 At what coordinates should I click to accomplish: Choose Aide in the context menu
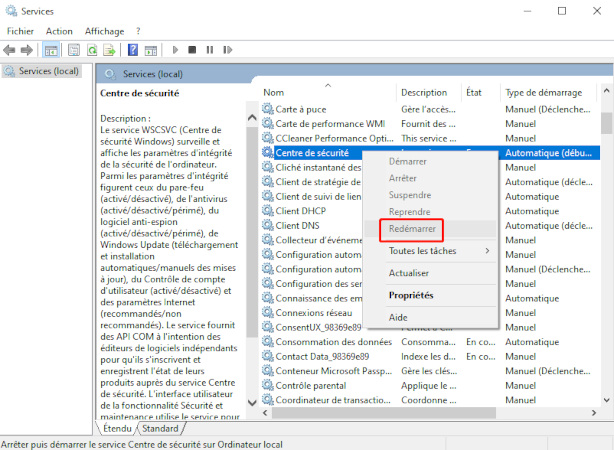click(398, 318)
